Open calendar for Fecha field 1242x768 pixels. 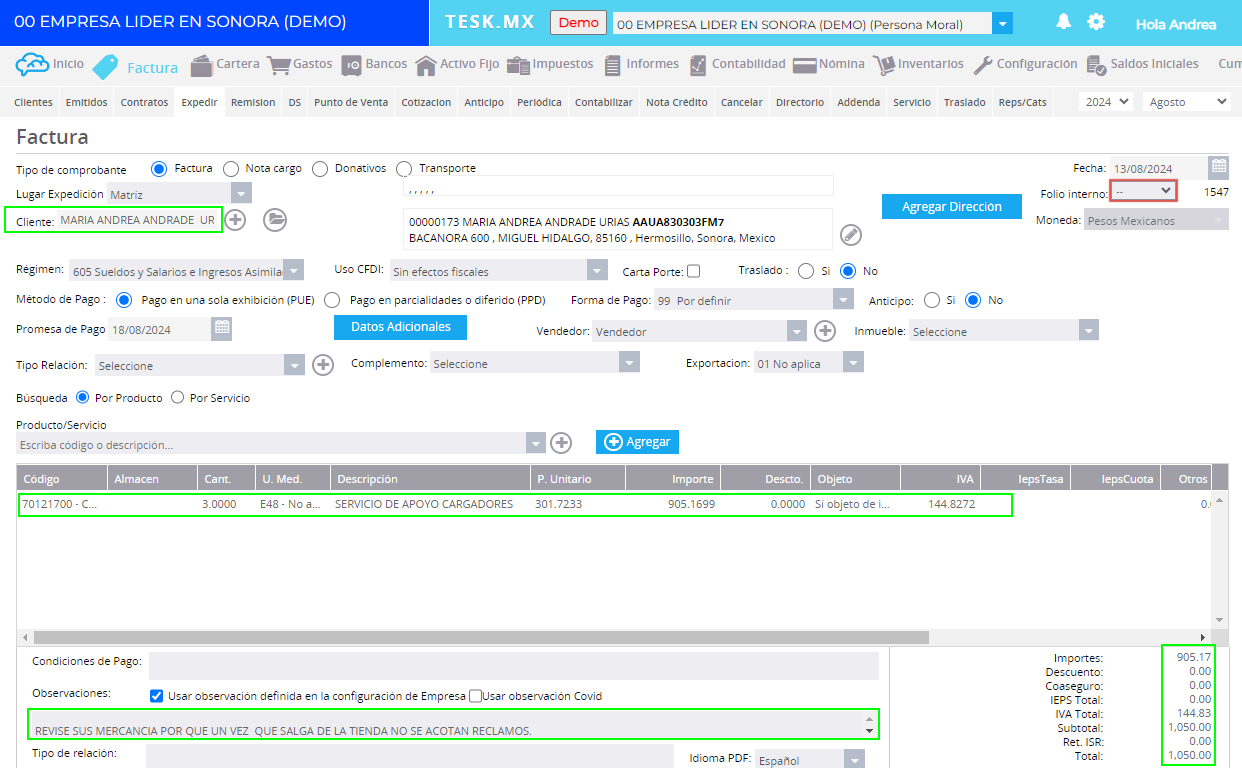[x=1218, y=167]
